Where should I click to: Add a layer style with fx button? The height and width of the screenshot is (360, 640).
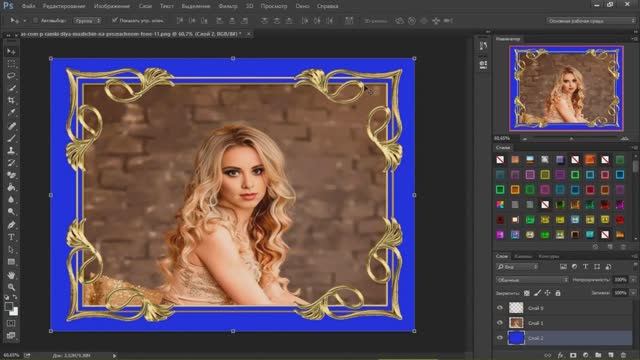coord(560,355)
